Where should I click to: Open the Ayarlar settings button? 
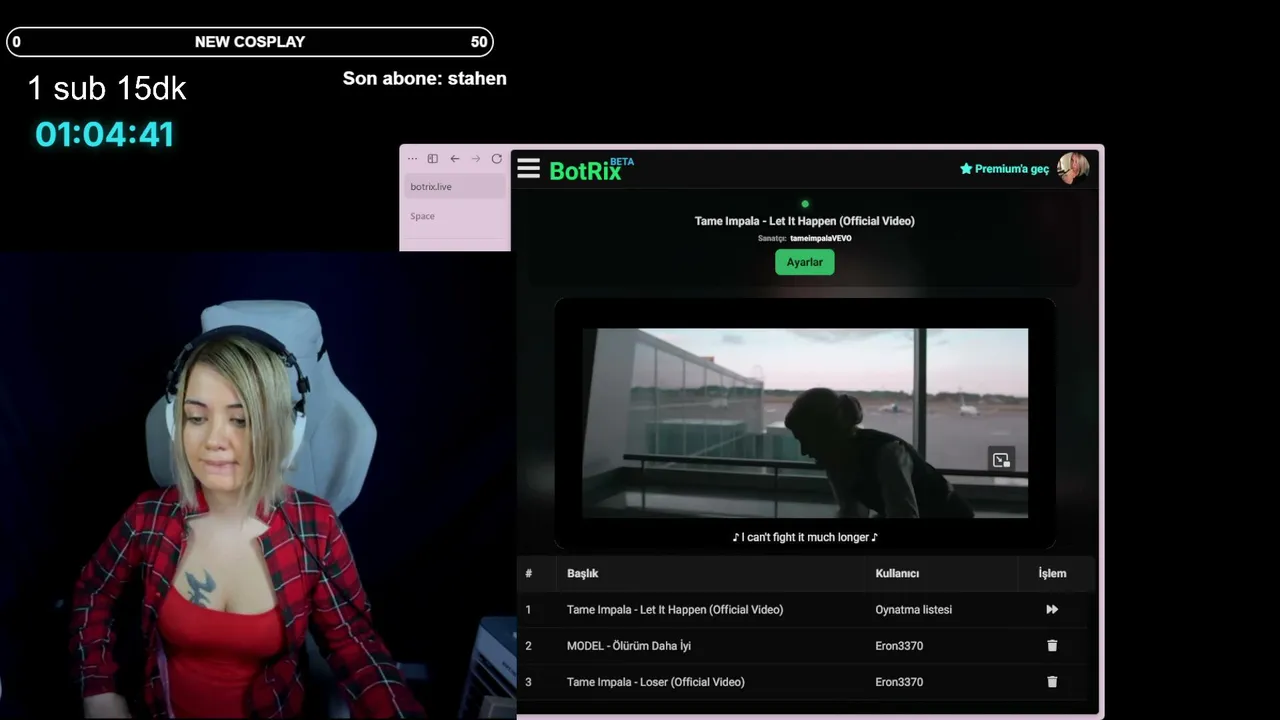804,262
